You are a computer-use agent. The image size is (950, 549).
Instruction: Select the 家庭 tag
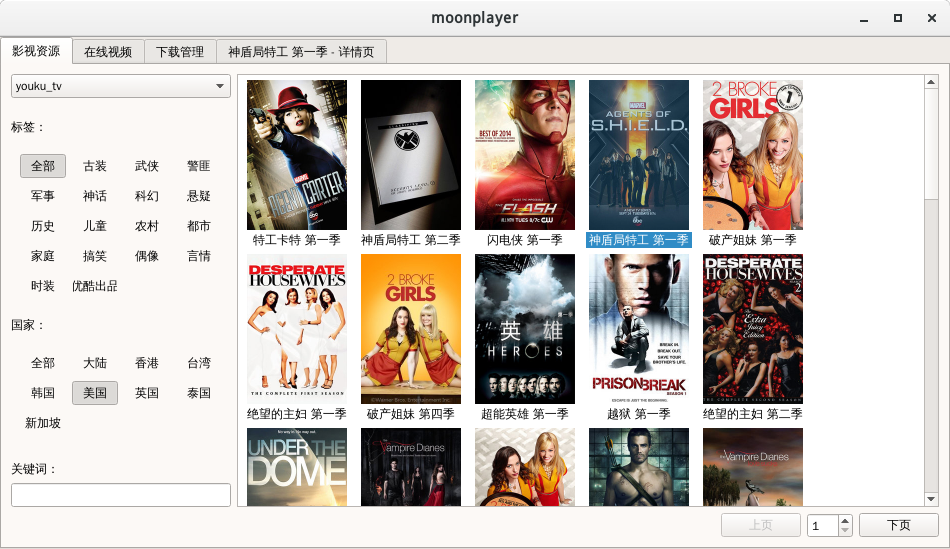[43, 256]
